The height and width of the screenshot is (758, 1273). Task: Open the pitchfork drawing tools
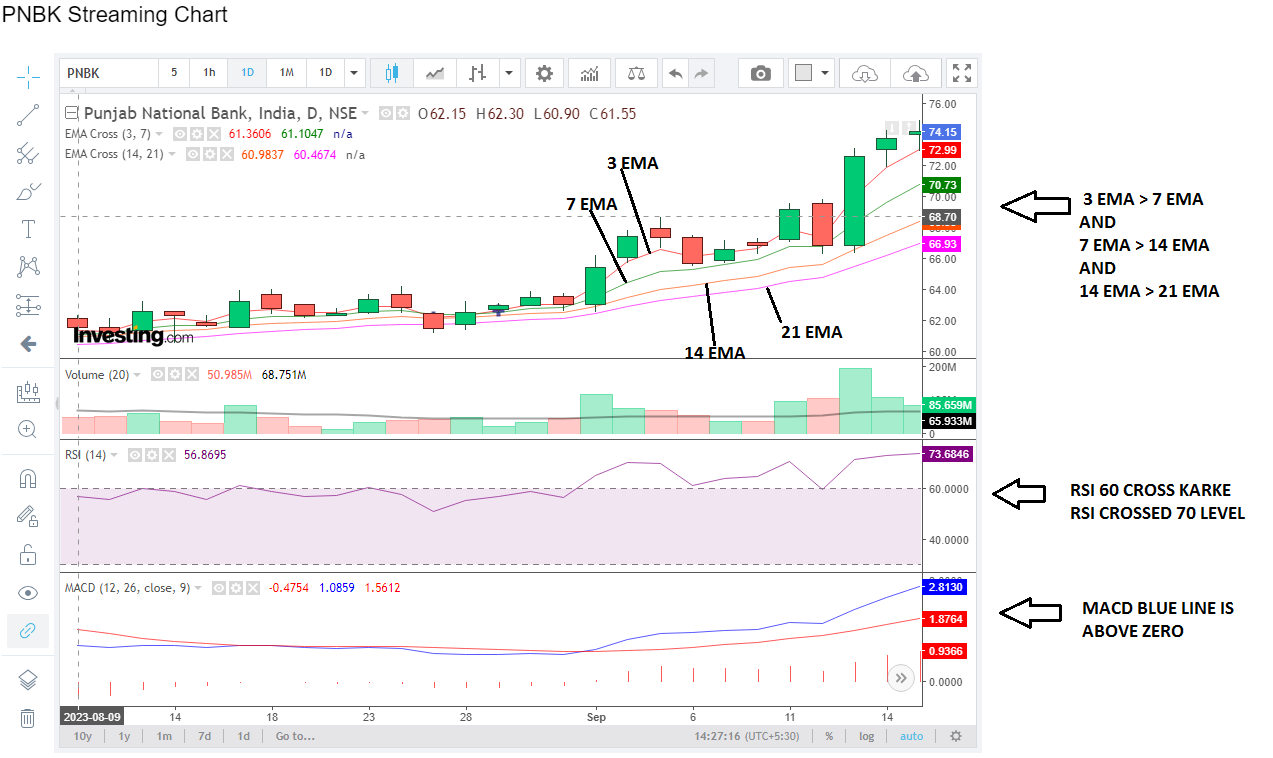tap(28, 152)
